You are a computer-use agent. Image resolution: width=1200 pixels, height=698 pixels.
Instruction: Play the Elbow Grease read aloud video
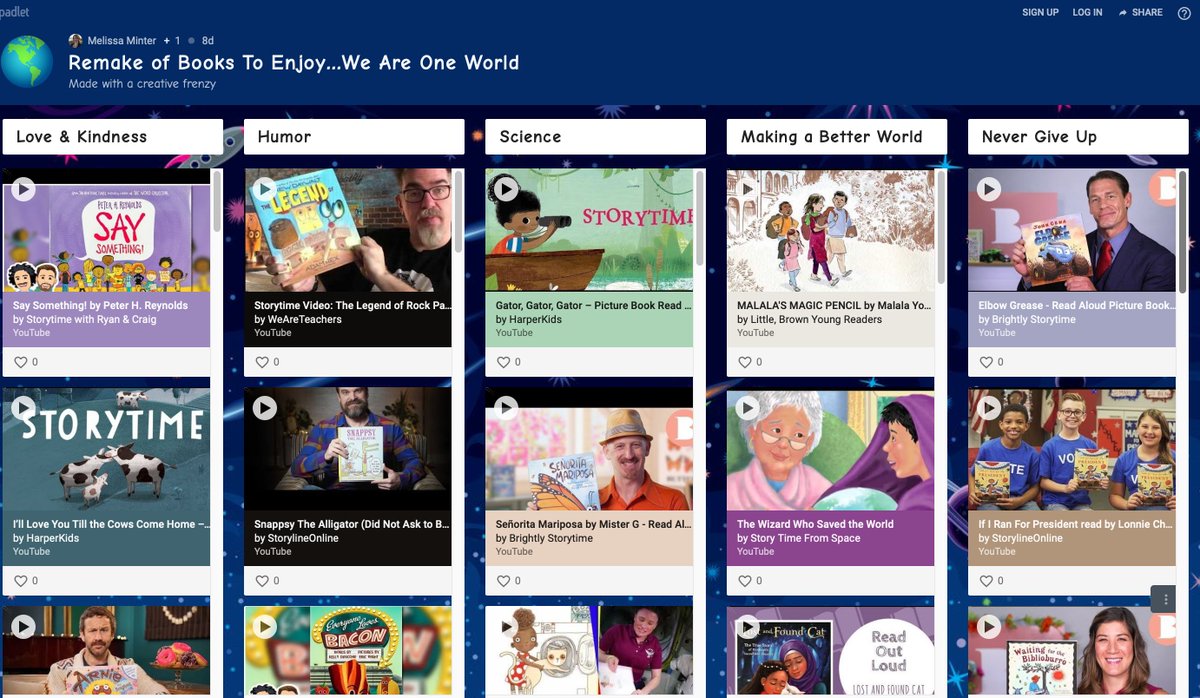(x=988, y=188)
